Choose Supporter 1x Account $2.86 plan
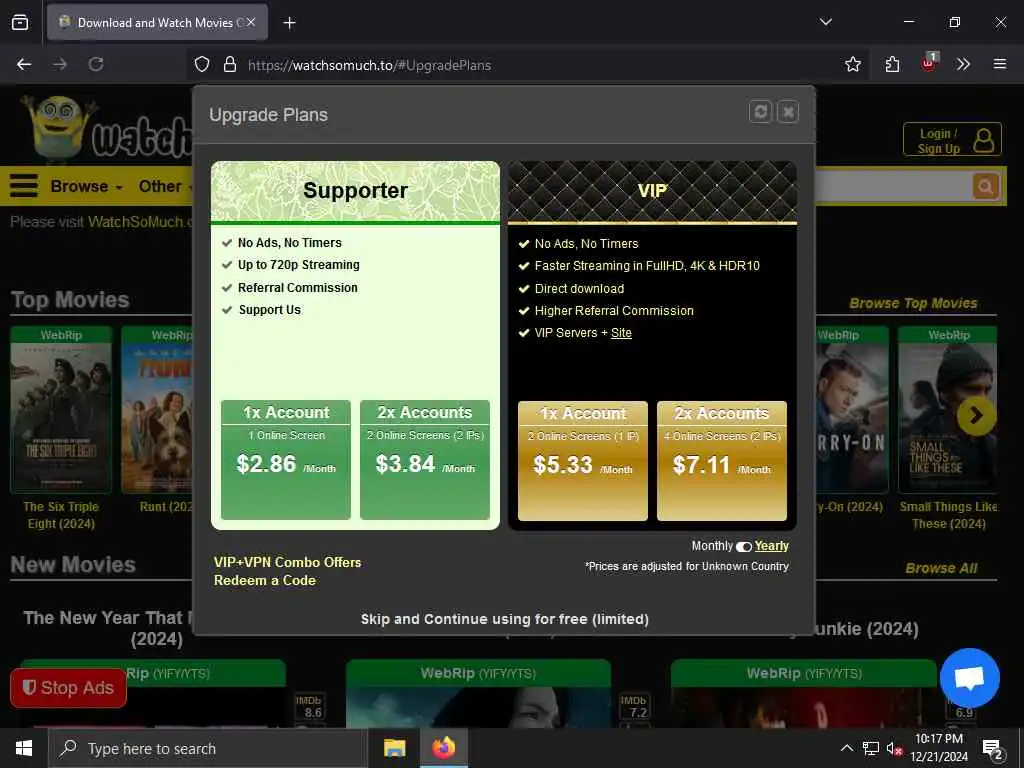The height and width of the screenshot is (768, 1024). point(286,460)
